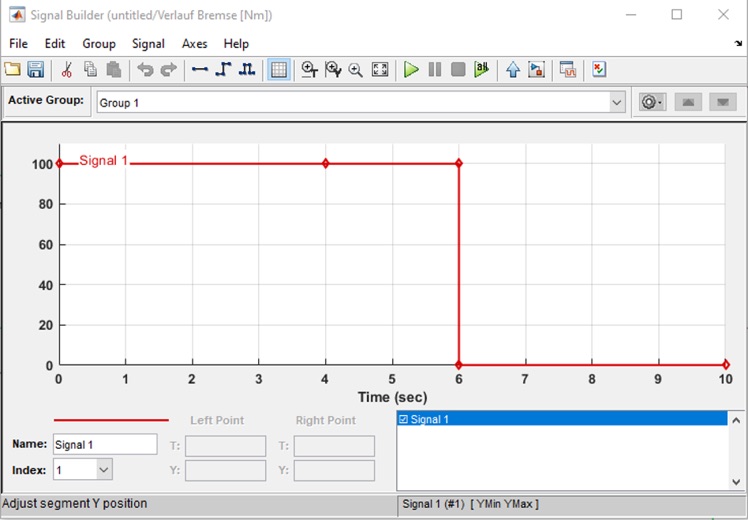Click the Undo arrow icon
Viewport: 748px width, 520px height.
(145, 70)
